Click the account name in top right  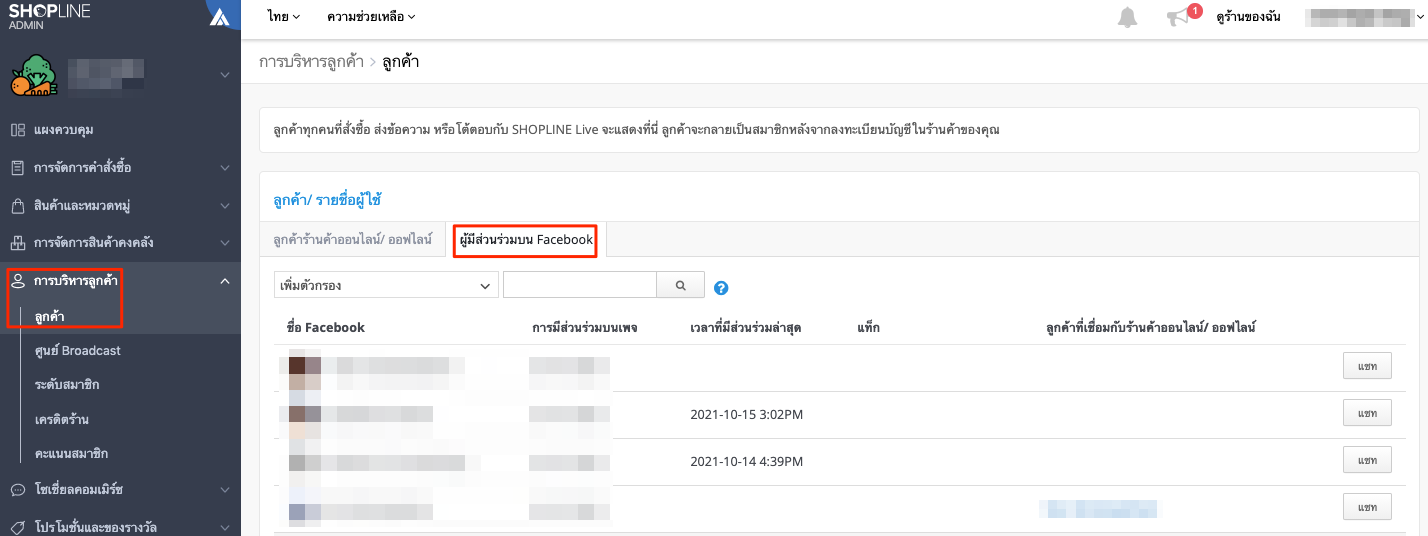[x=1362, y=17]
